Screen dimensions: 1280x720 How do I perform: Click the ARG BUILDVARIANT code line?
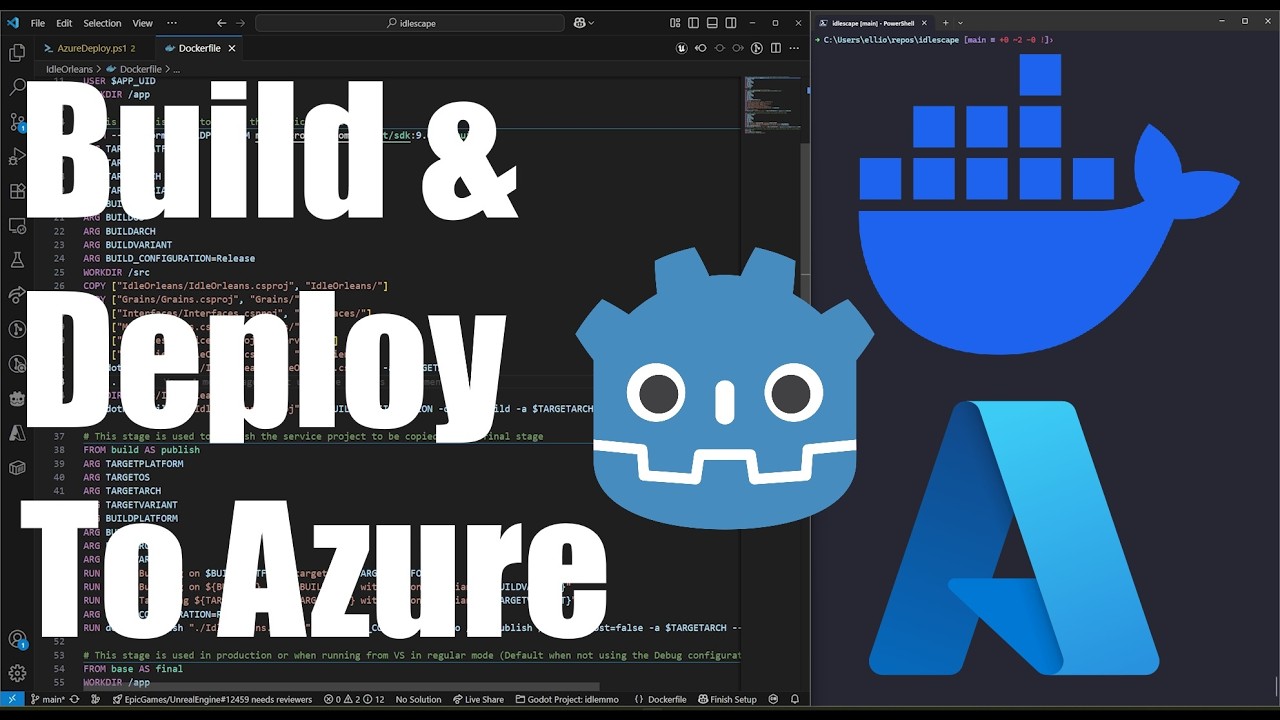(x=127, y=245)
